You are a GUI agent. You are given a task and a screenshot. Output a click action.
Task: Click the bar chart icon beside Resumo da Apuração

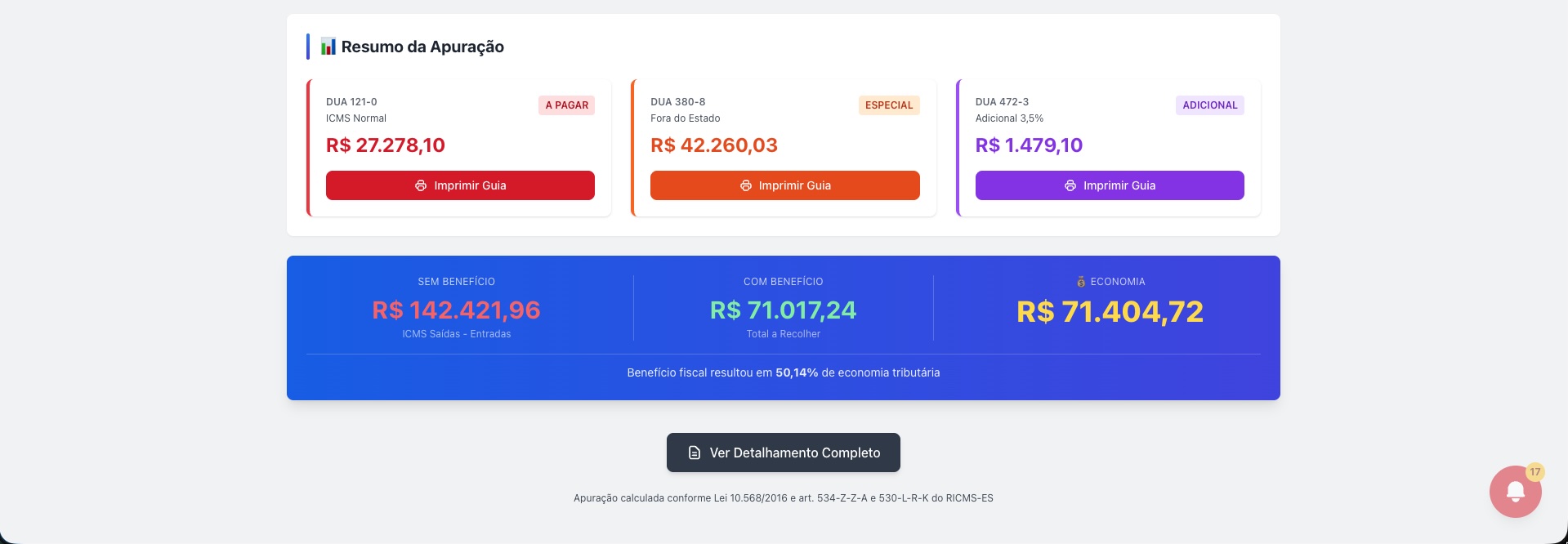(327, 47)
